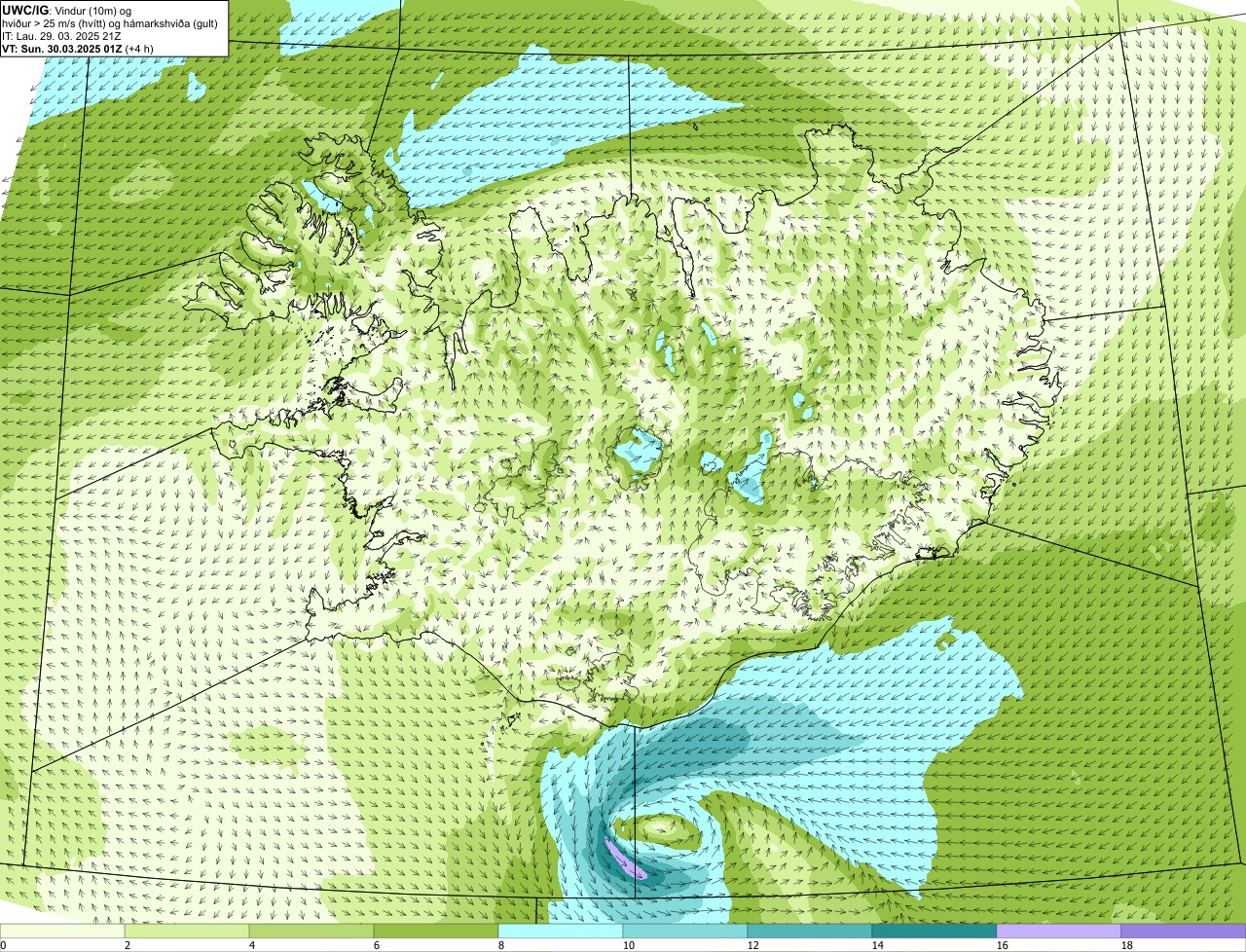The width and height of the screenshot is (1246, 952).
Task: Select the 12–14 m/s teal legend swatch
Action: tap(810, 931)
